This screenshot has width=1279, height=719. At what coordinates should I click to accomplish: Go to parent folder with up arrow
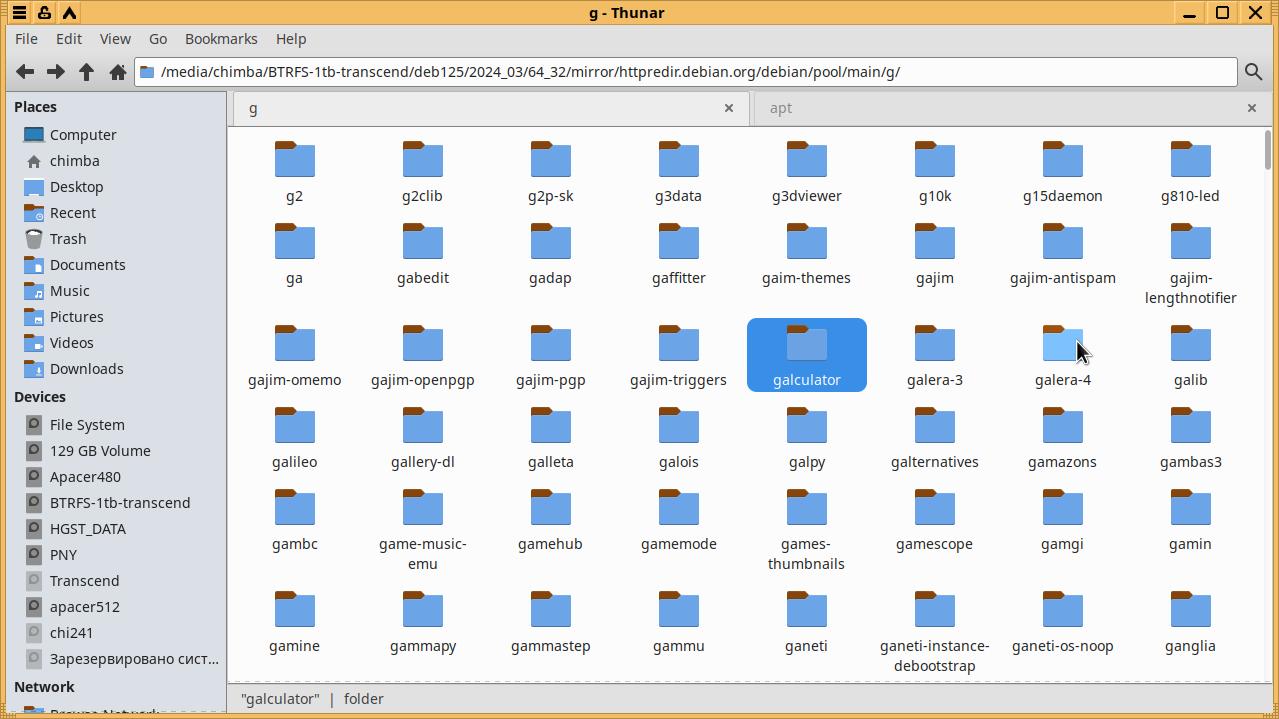click(x=87, y=72)
